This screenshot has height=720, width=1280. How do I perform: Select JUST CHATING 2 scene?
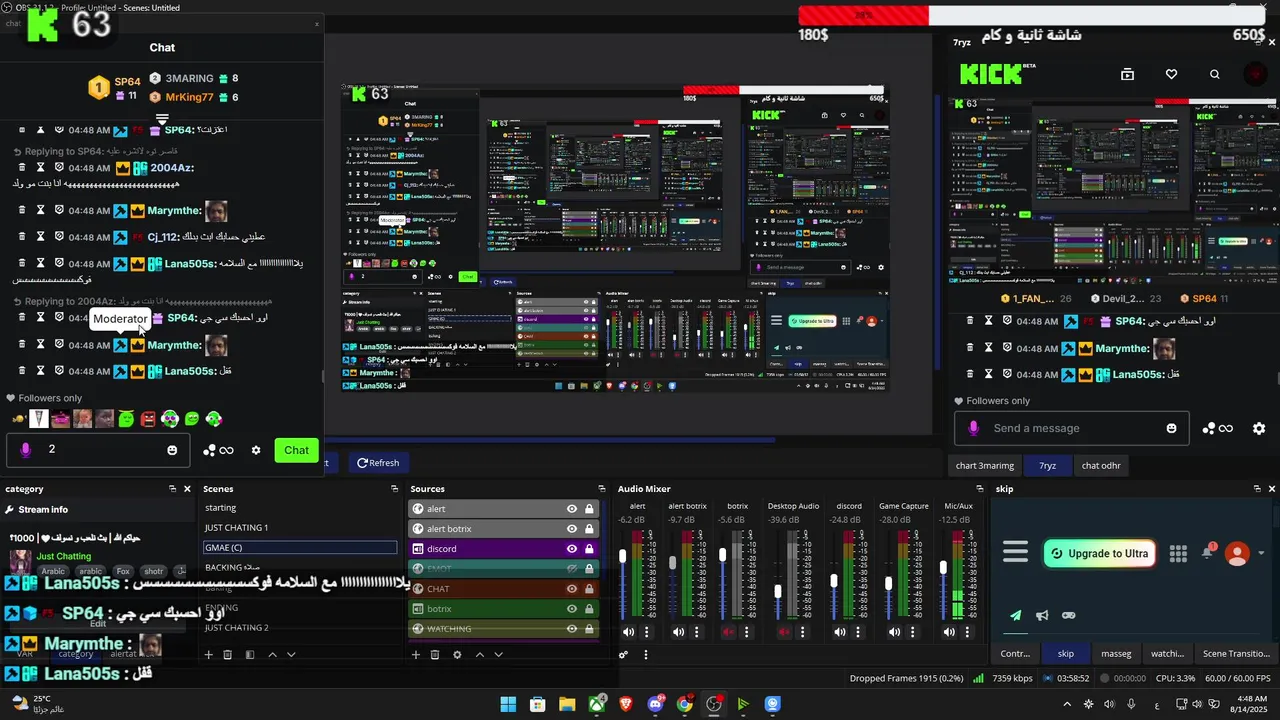click(300, 628)
